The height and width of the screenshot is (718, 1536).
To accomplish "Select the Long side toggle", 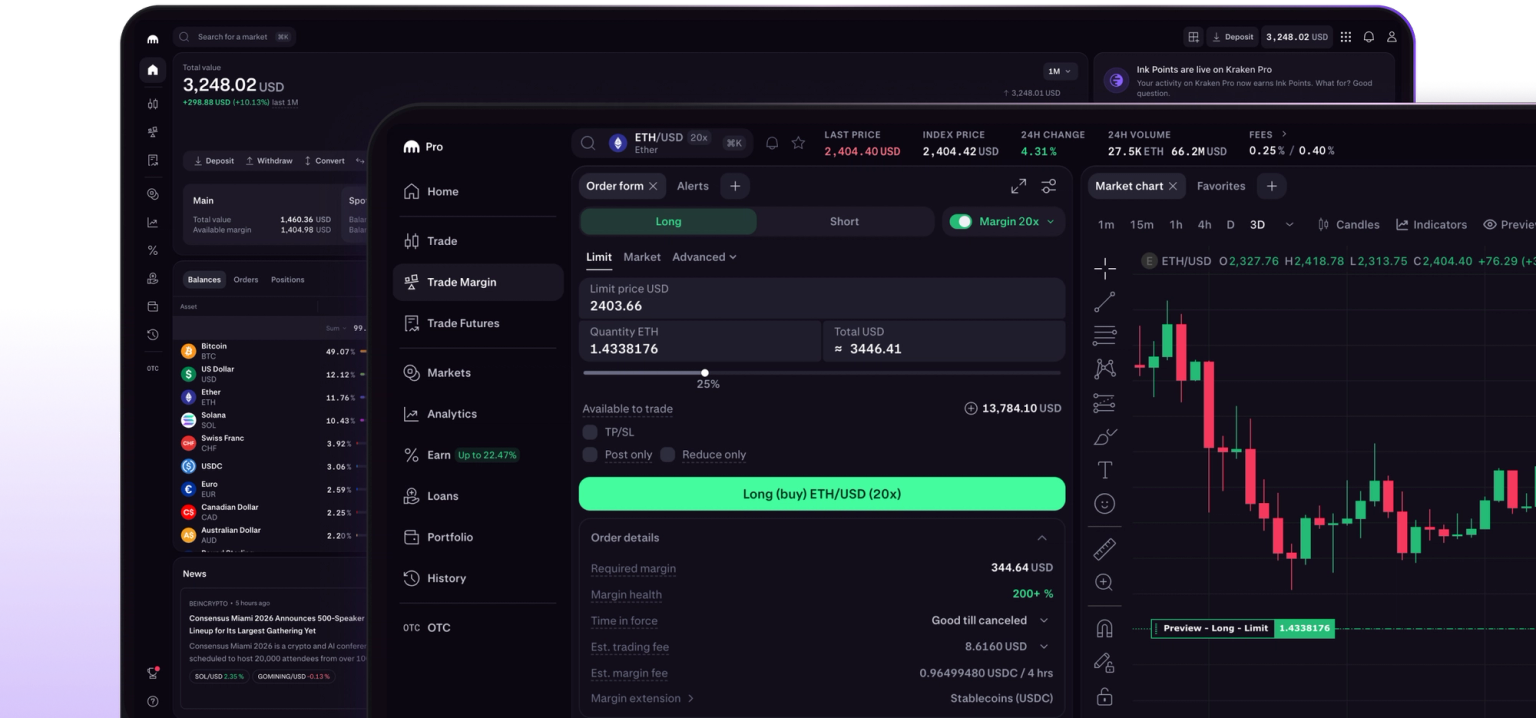I will (x=668, y=221).
